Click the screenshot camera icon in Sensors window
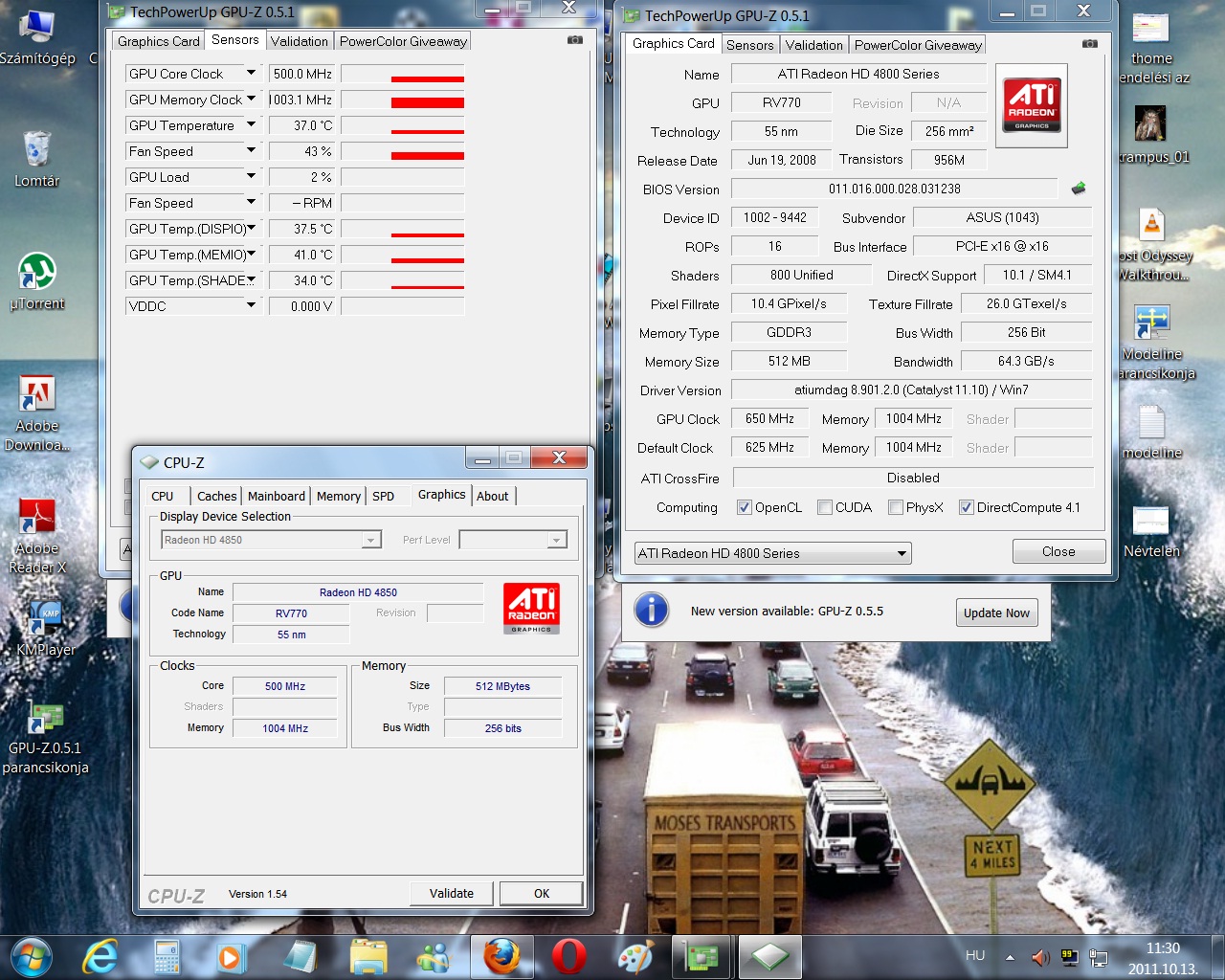The width and height of the screenshot is (1225, 980). coord(574,40)
